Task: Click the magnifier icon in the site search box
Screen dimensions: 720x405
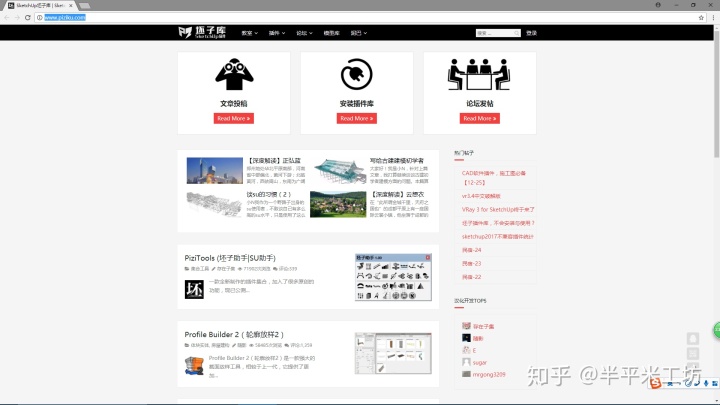Action: click(x=516, y=33)
